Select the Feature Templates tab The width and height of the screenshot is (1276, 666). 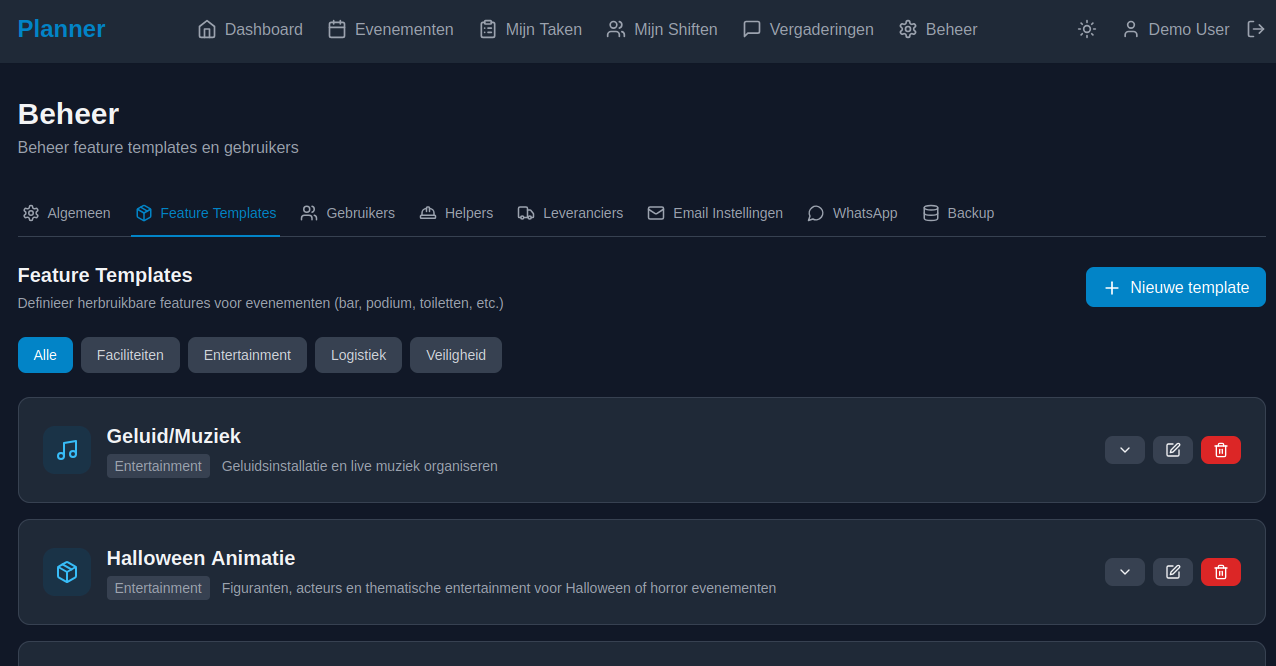(x=206, y=213)
